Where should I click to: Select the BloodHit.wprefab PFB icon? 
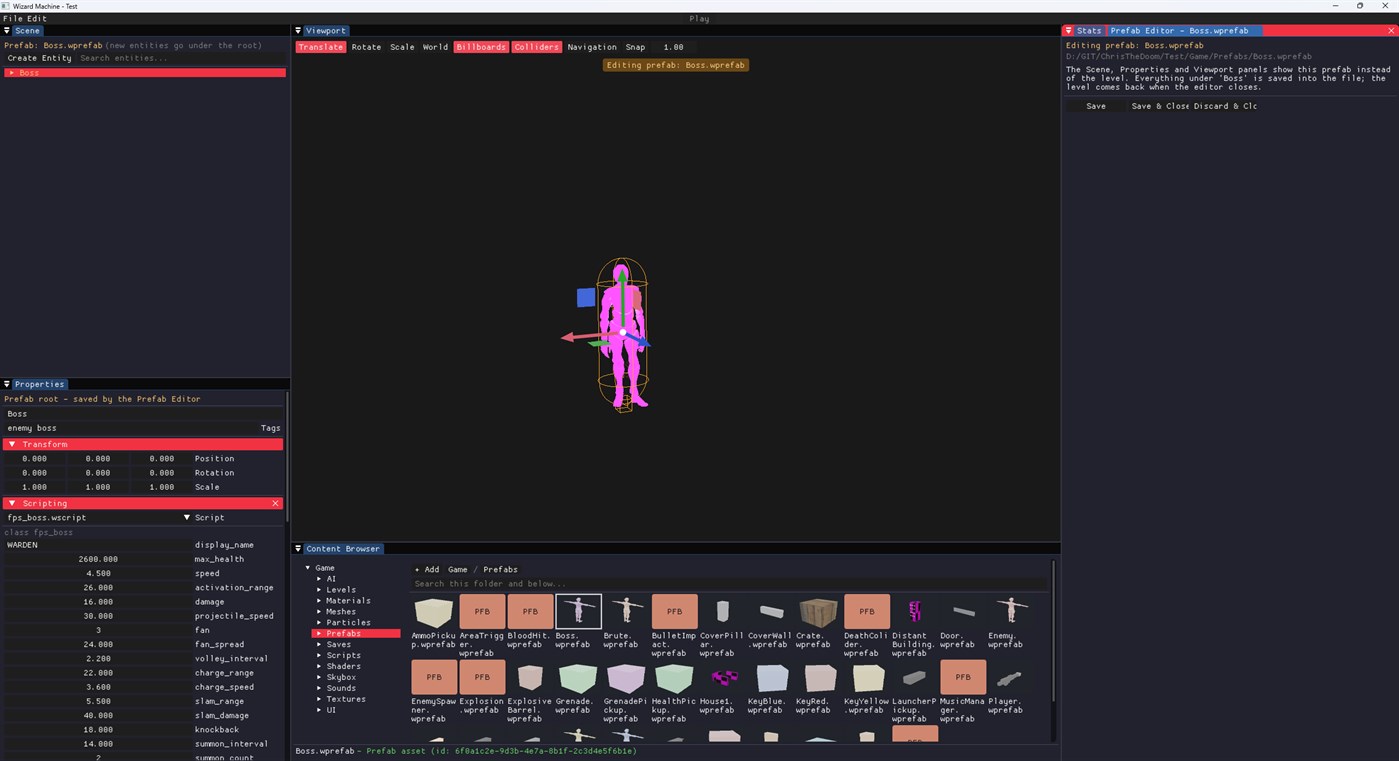[x=530, y=611]
